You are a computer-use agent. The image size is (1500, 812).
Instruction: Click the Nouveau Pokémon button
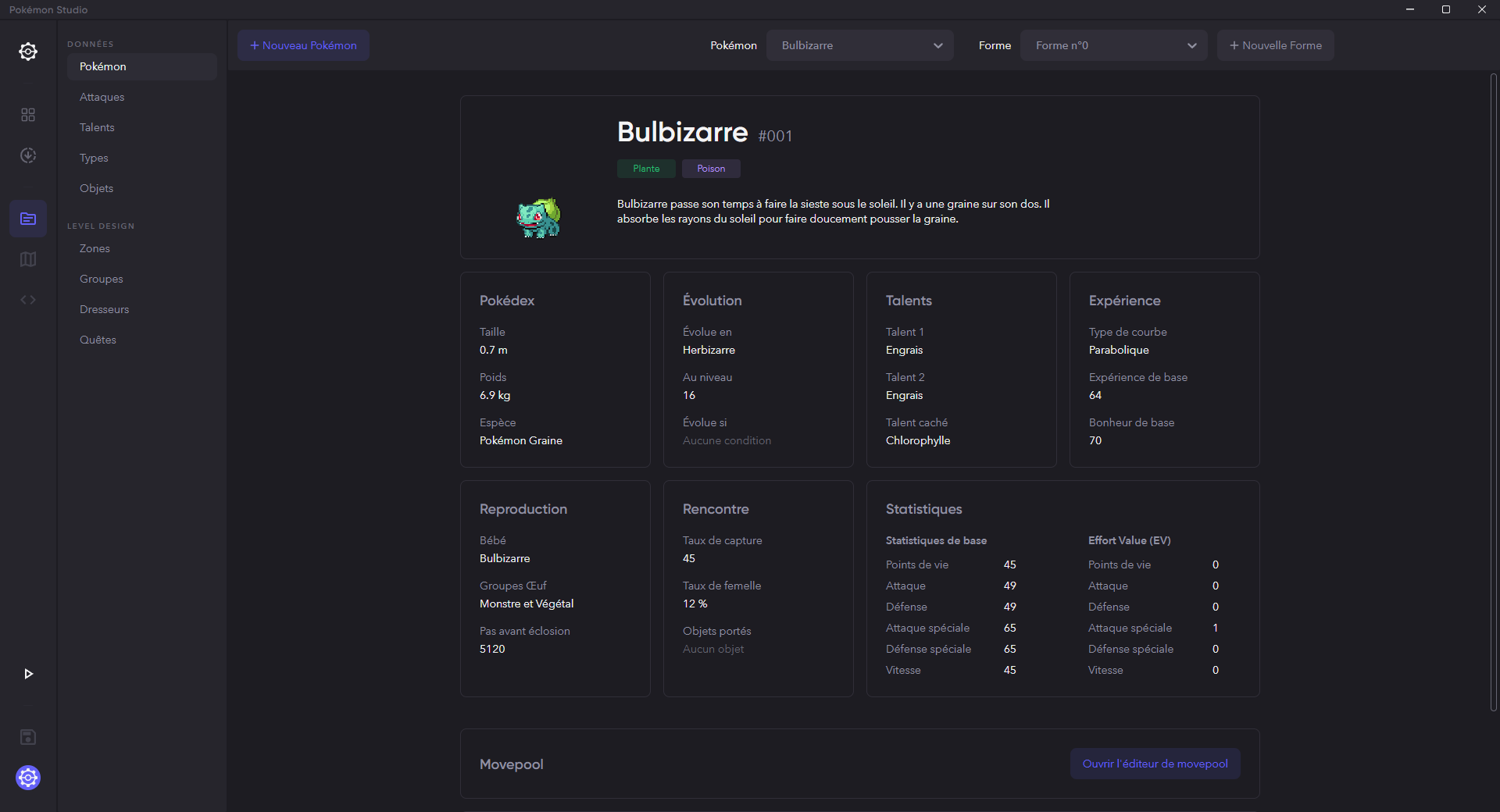pyautogui.click(x=303, y=45)
